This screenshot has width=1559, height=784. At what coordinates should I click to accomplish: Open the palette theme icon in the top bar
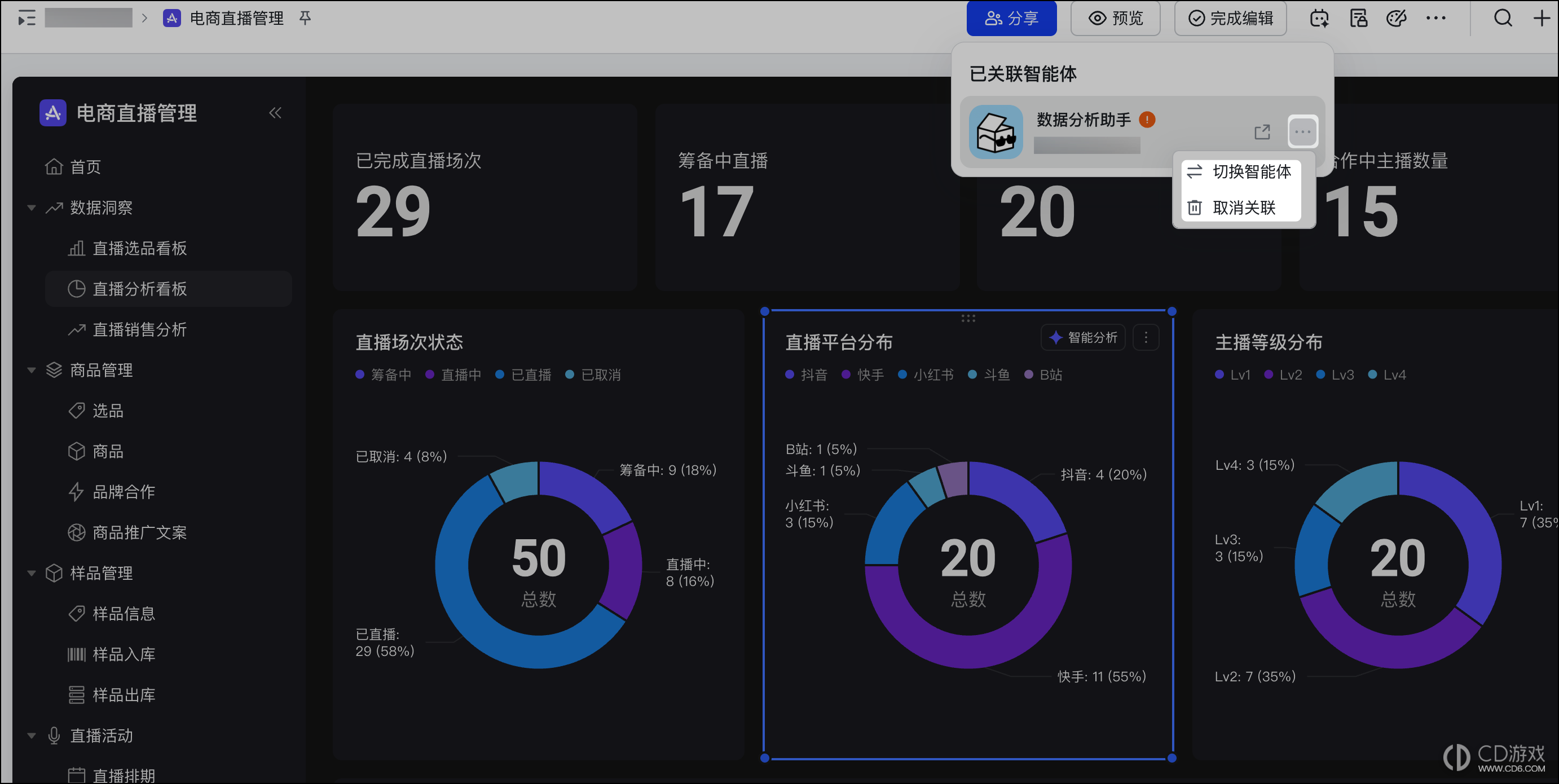click(x=1396, y=18)
